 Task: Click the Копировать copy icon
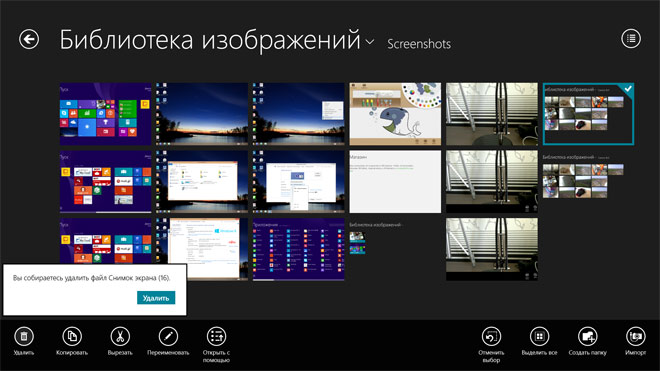[x=72, y=336]
